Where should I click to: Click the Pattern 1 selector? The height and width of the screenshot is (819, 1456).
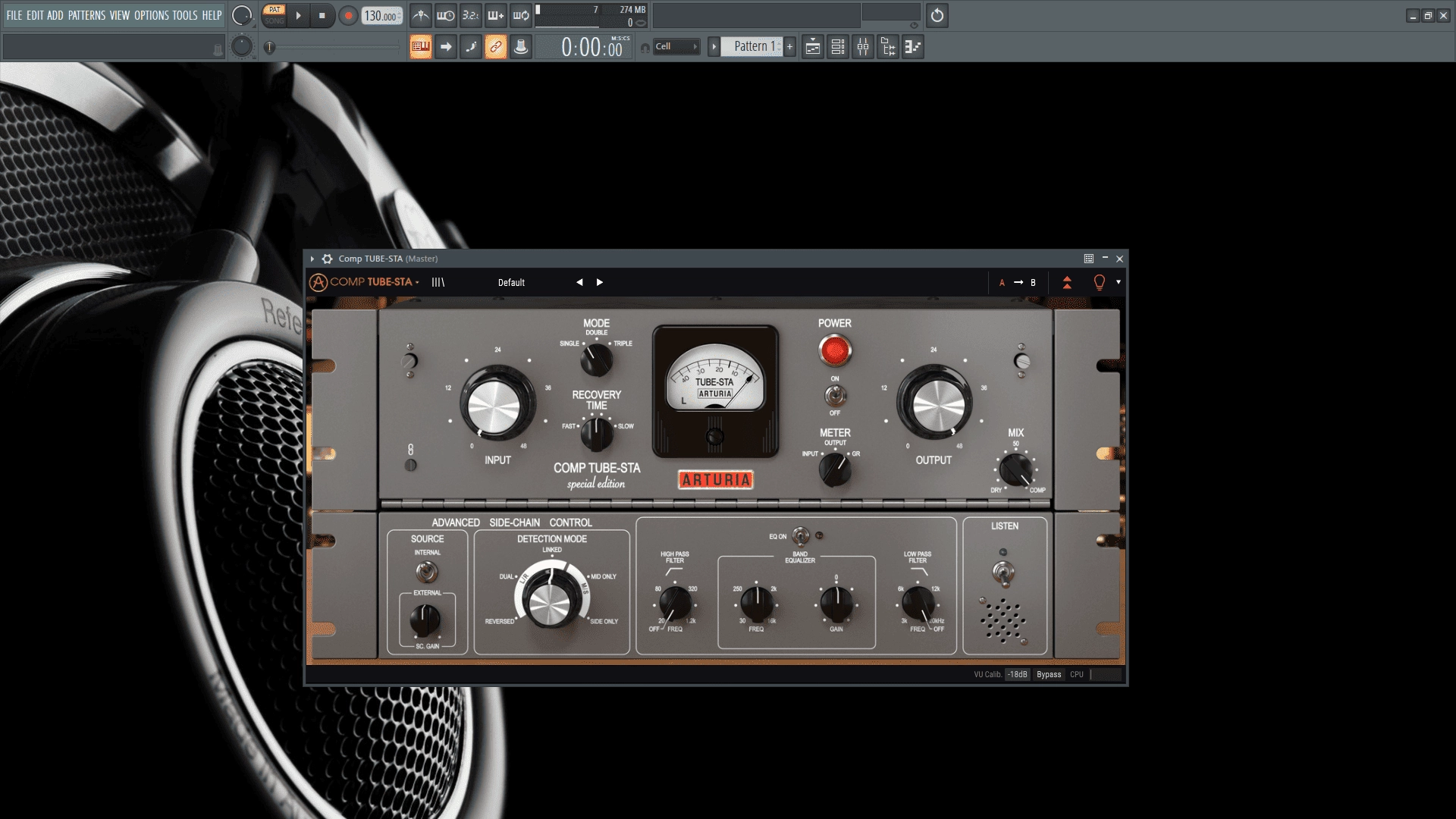click(752, 47)
